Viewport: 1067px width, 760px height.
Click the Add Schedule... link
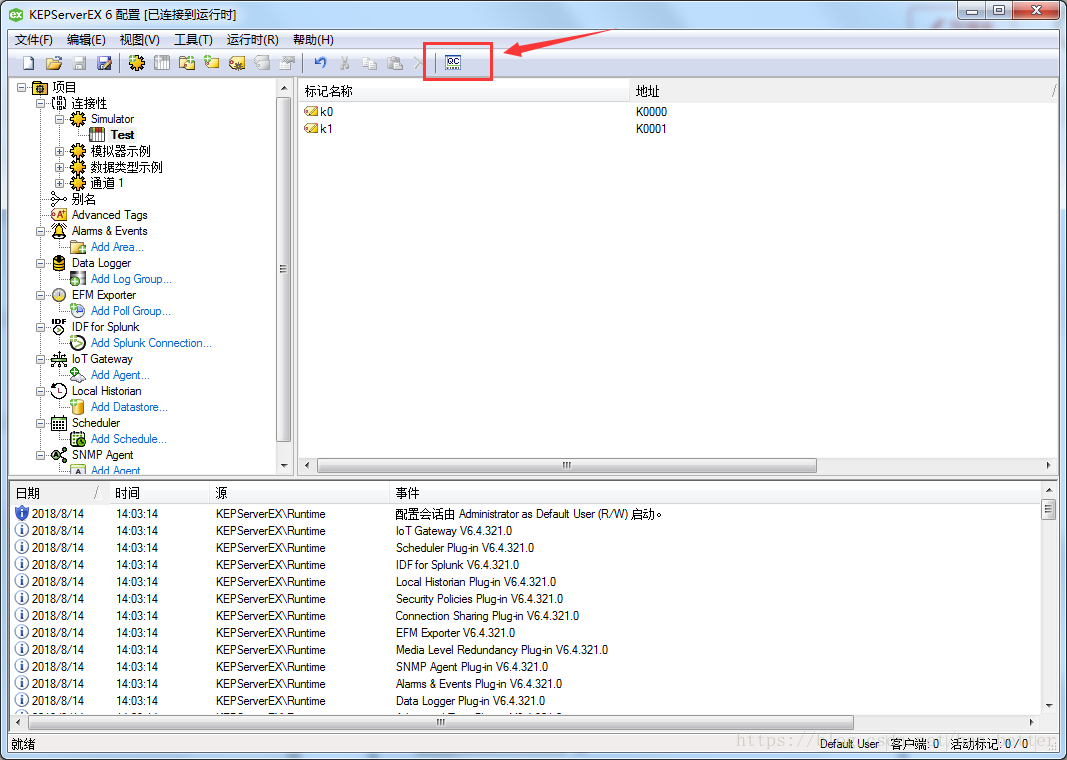[129, 439]
